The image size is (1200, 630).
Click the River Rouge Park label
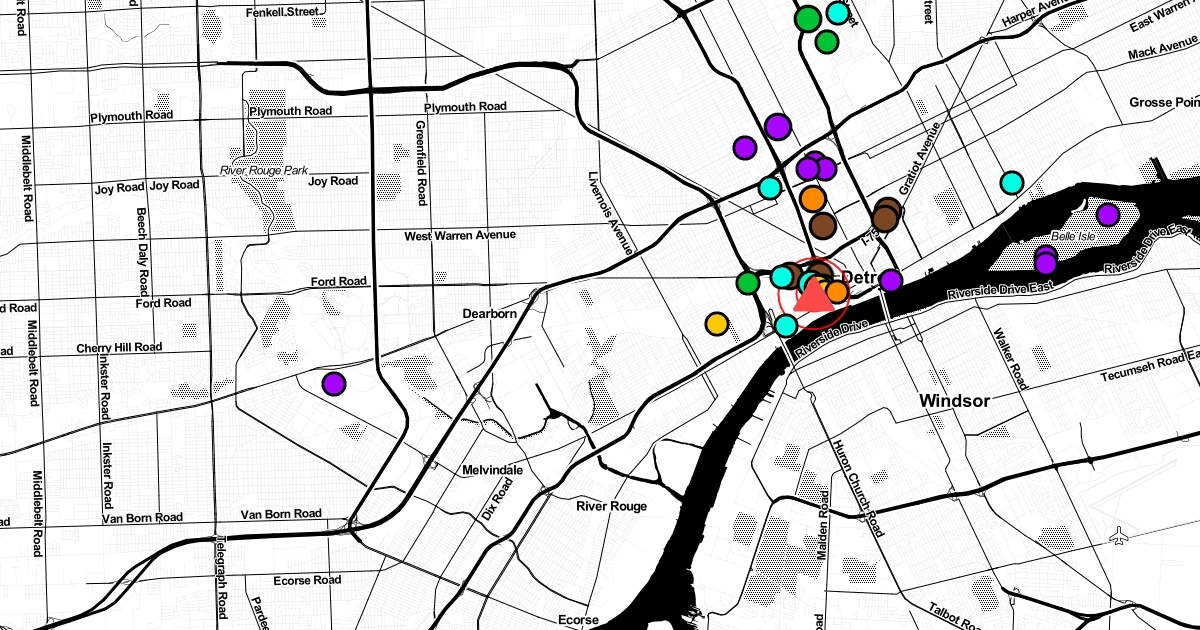click(x=265, y=170)
